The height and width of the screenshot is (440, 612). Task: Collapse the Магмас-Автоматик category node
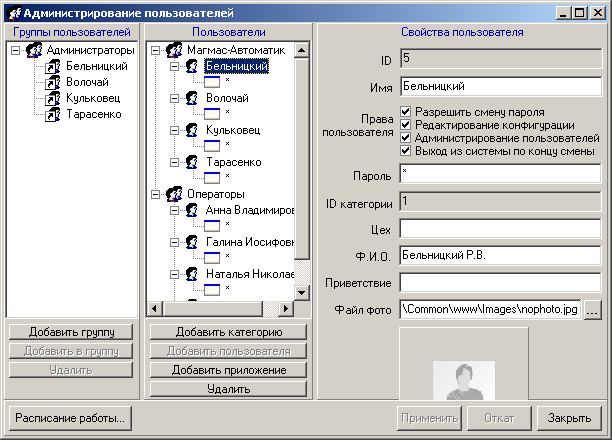pos(155,49)
